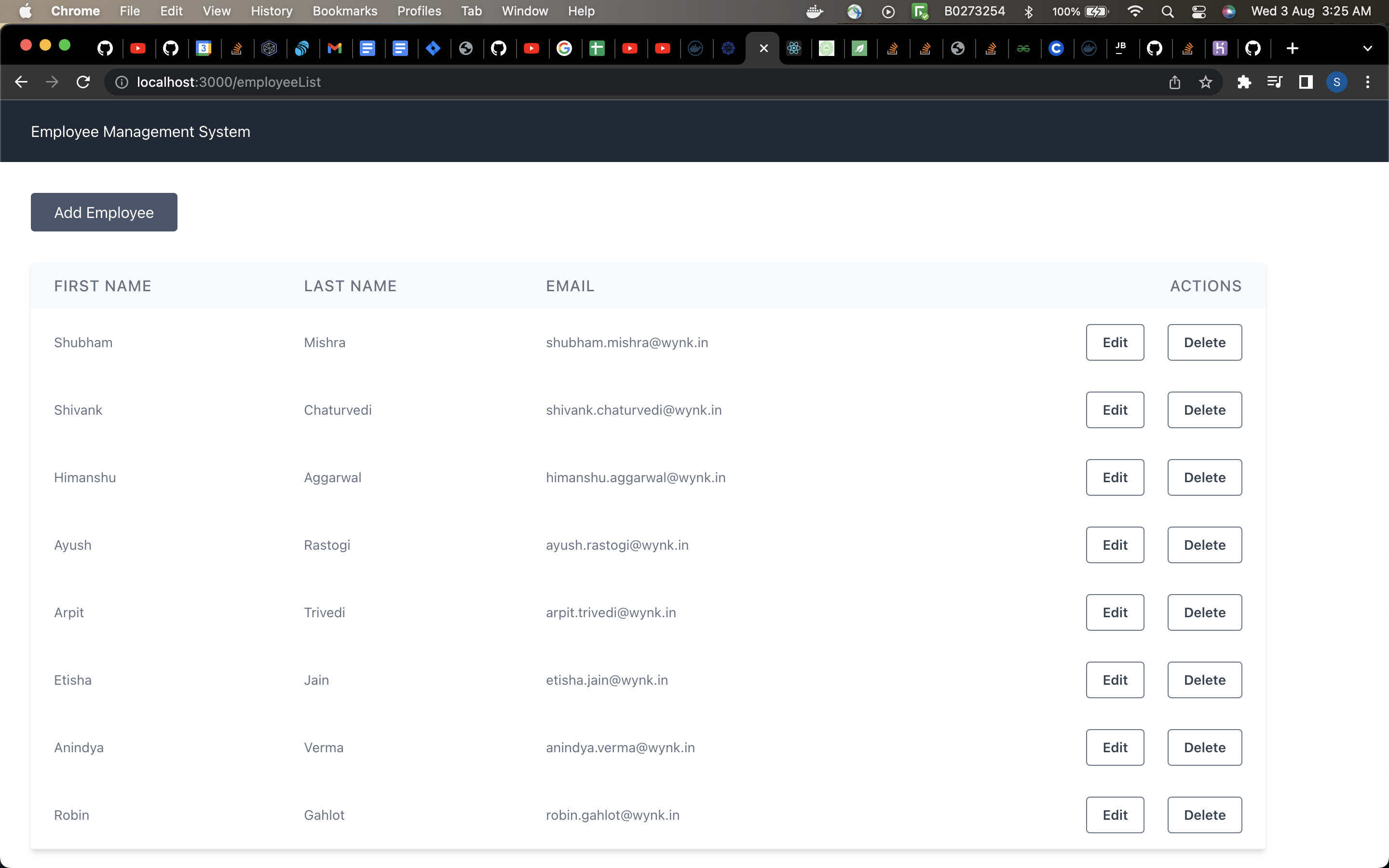Open a new browser tab

point(1292,48)
